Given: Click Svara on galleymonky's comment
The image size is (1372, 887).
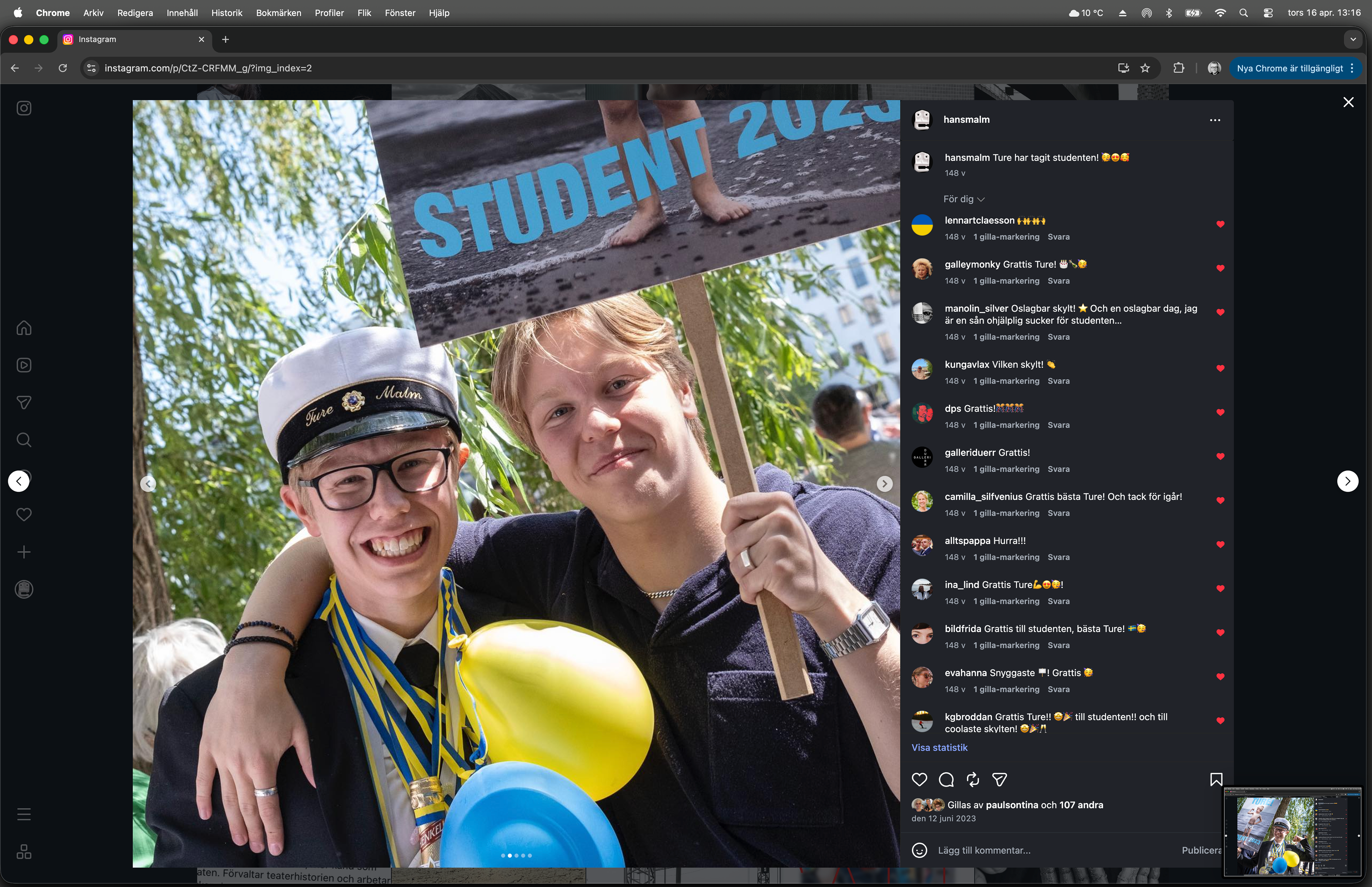Looking at the screenshot, I should point(1058,281).
